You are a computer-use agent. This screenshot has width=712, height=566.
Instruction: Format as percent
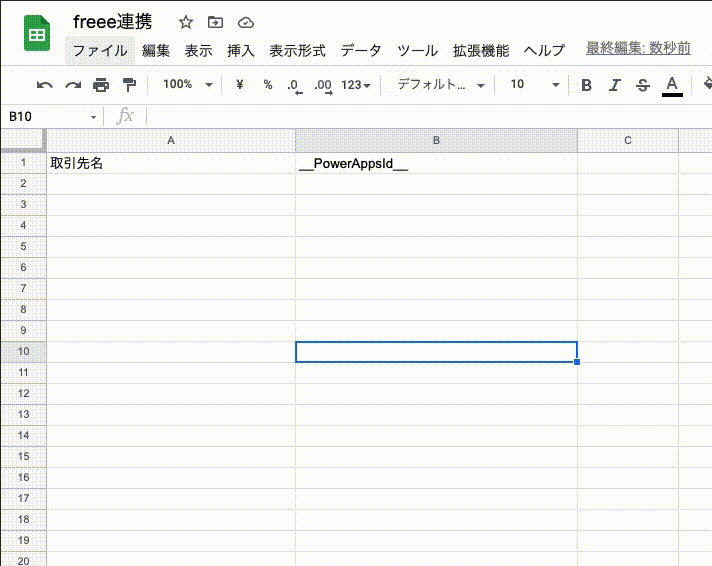click(x=268, y=84)
